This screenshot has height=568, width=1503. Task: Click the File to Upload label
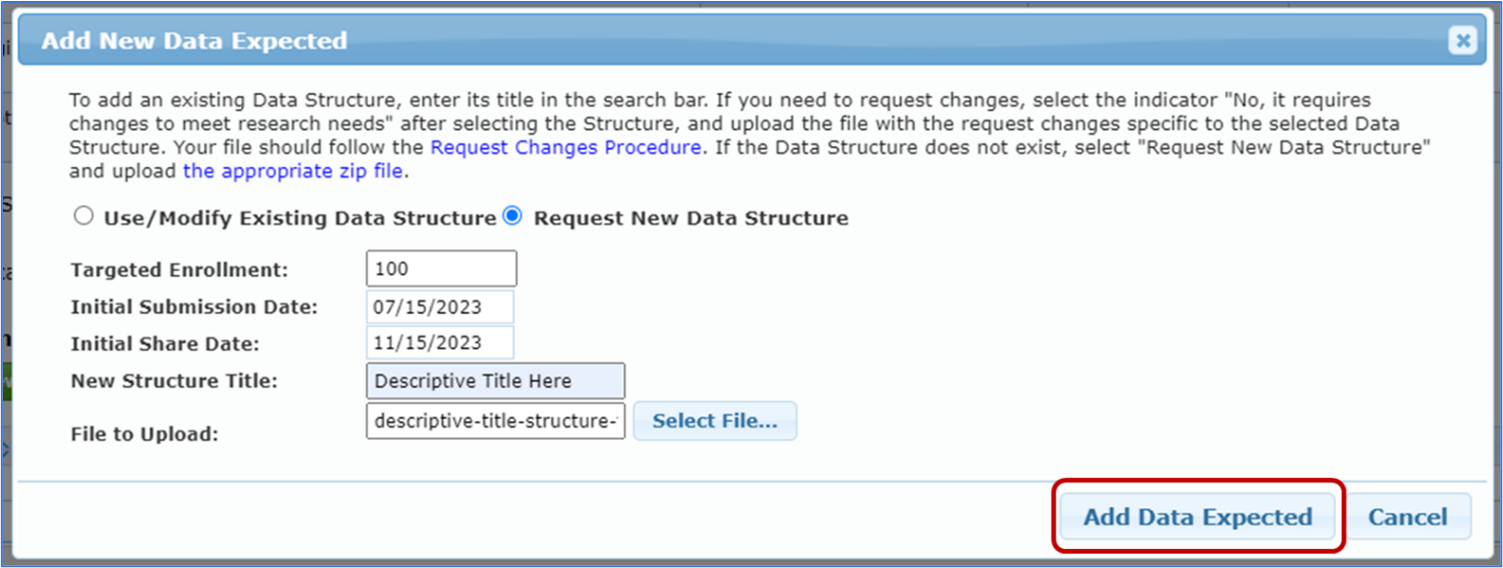pos(145,434)
